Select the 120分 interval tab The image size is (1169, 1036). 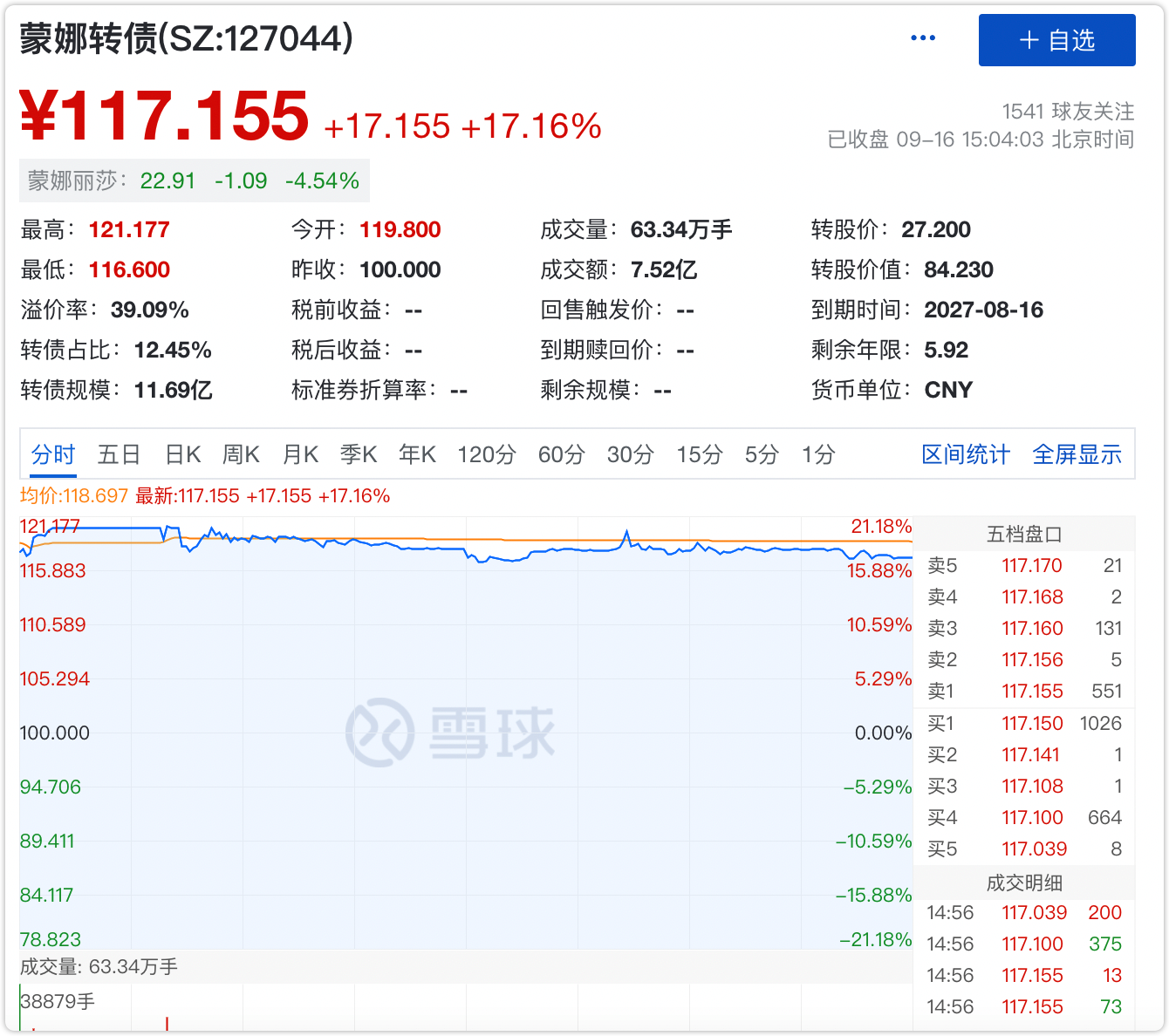pyautogui.click(x=487, y=454)
